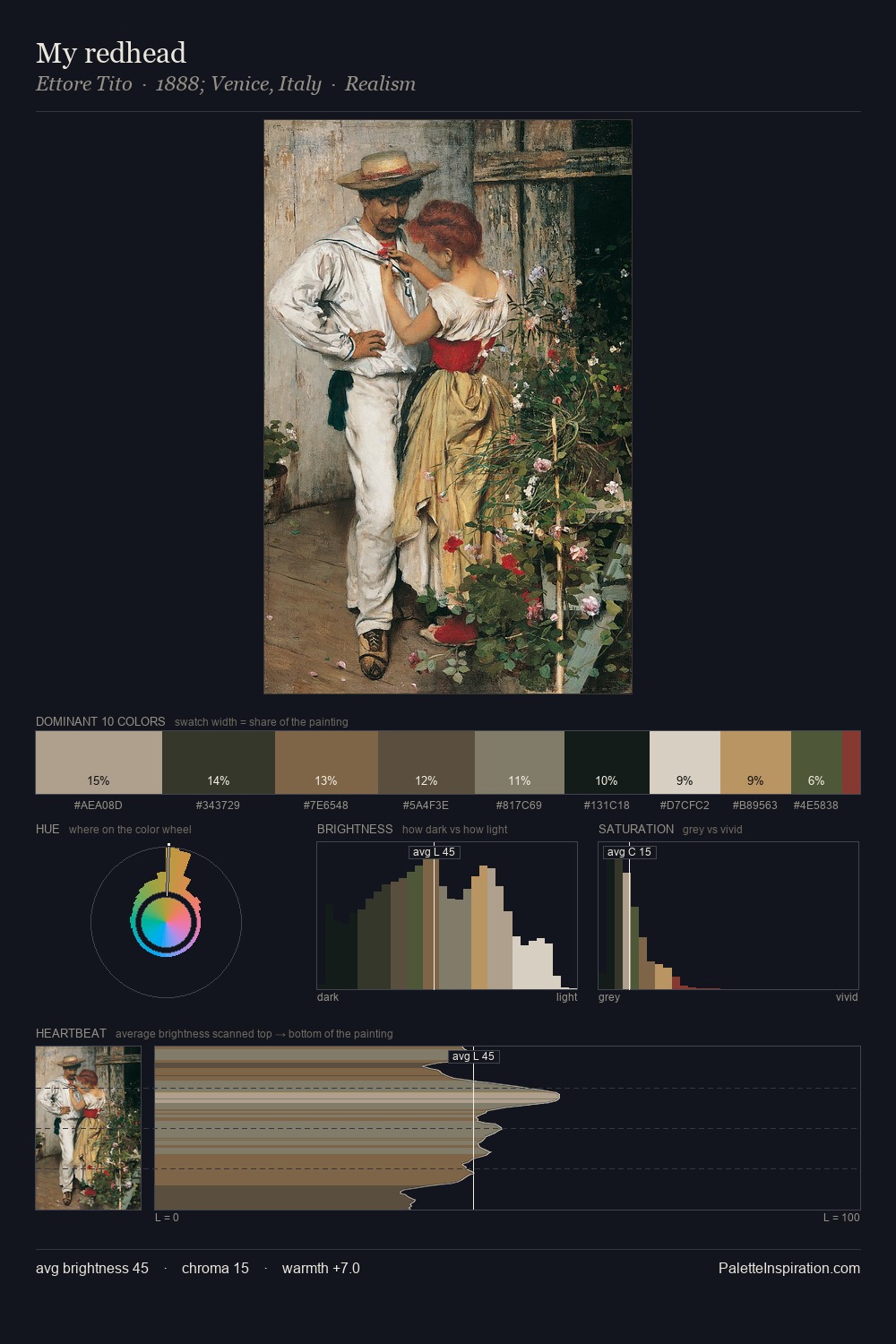Select the #7E6548 brown swatch
This screenshot has height=1344, width=896.
coord(326,762)
